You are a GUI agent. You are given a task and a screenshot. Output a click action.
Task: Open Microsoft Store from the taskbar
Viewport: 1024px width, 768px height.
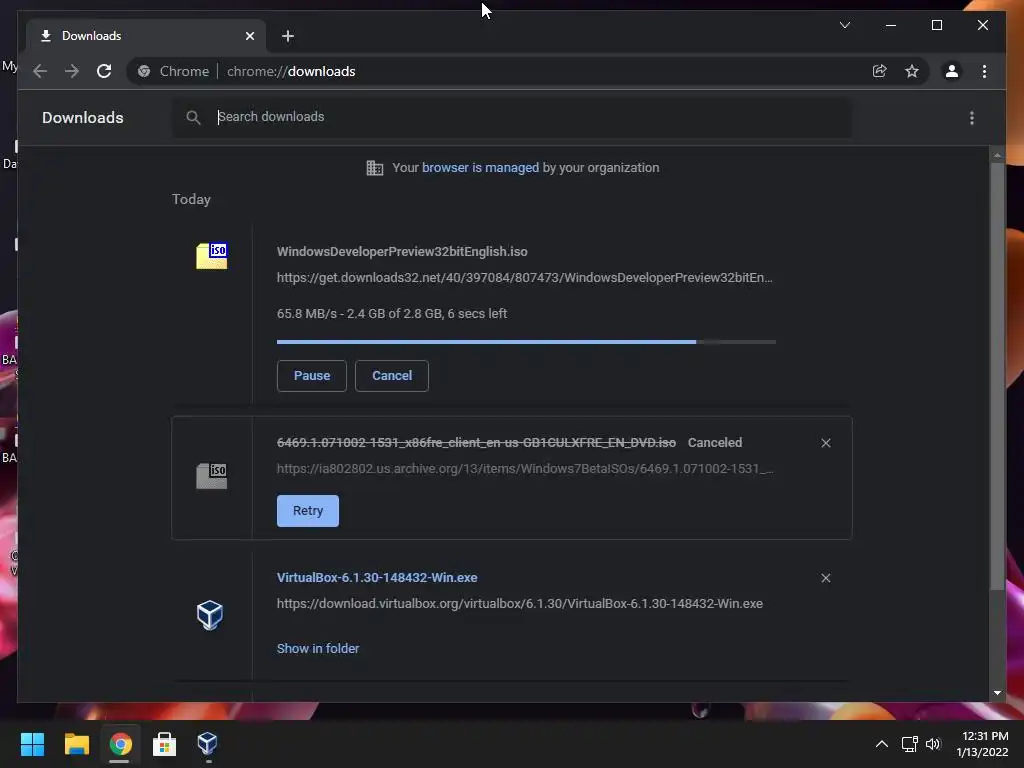[164, 744]
